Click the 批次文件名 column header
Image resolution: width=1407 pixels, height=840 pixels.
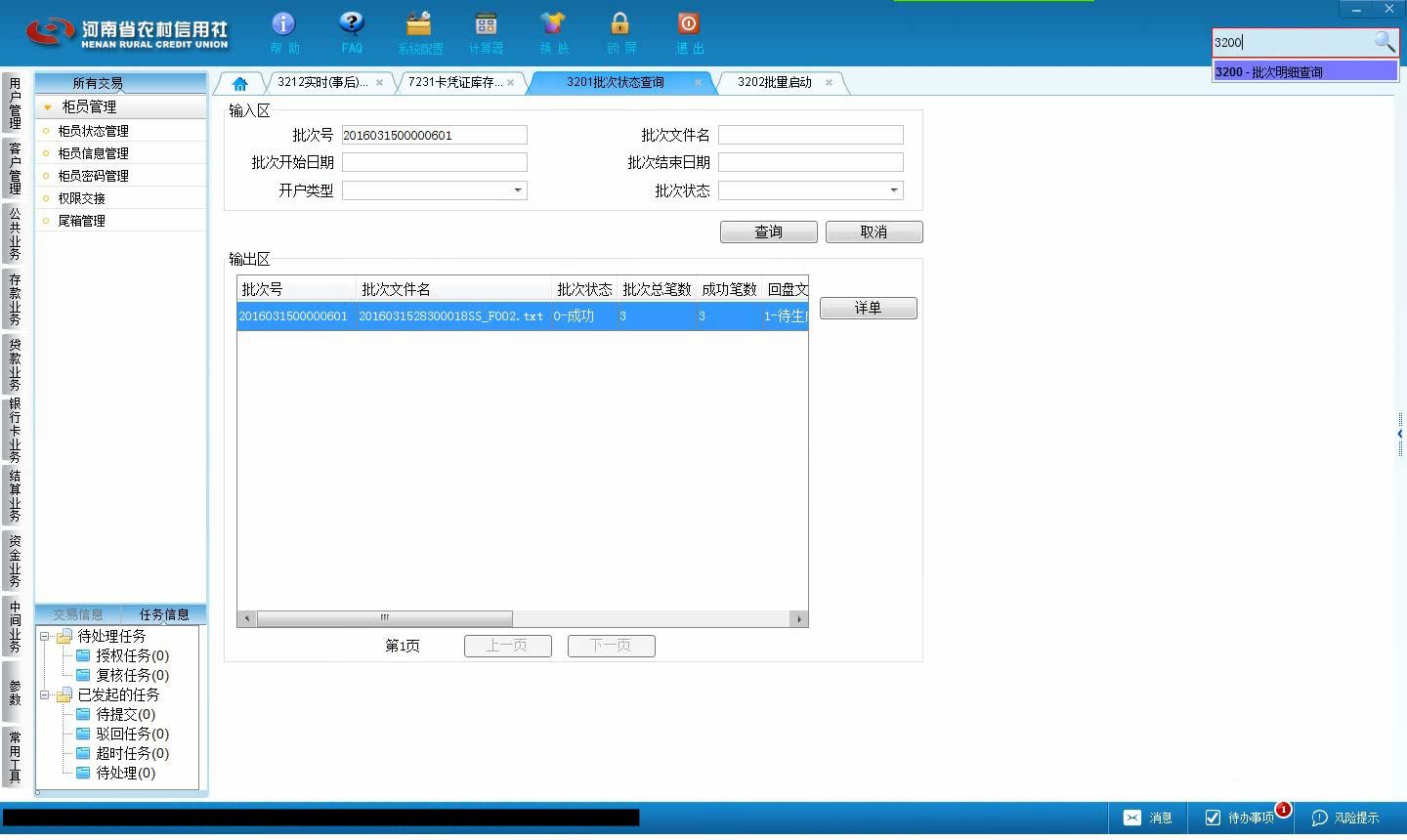pos(453,289)
